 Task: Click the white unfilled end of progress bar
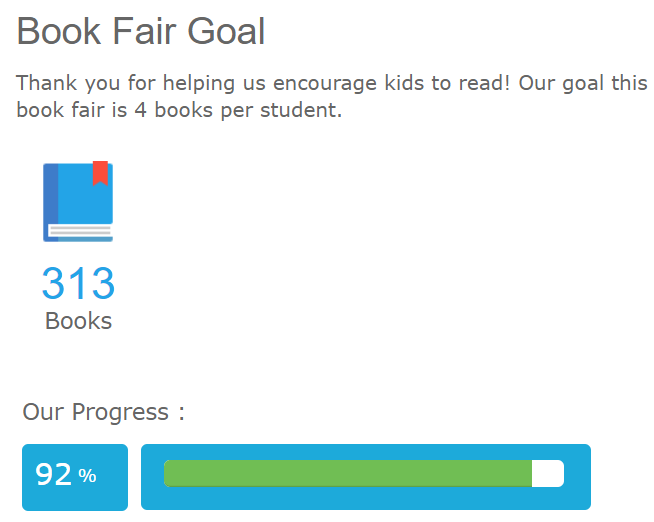(x=548, y=473)
